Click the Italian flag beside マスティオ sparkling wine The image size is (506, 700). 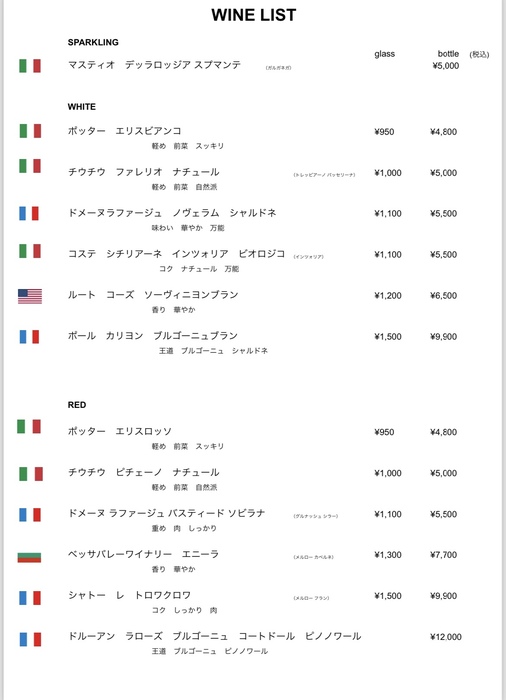pyautogui.click(x=30, y=66)
